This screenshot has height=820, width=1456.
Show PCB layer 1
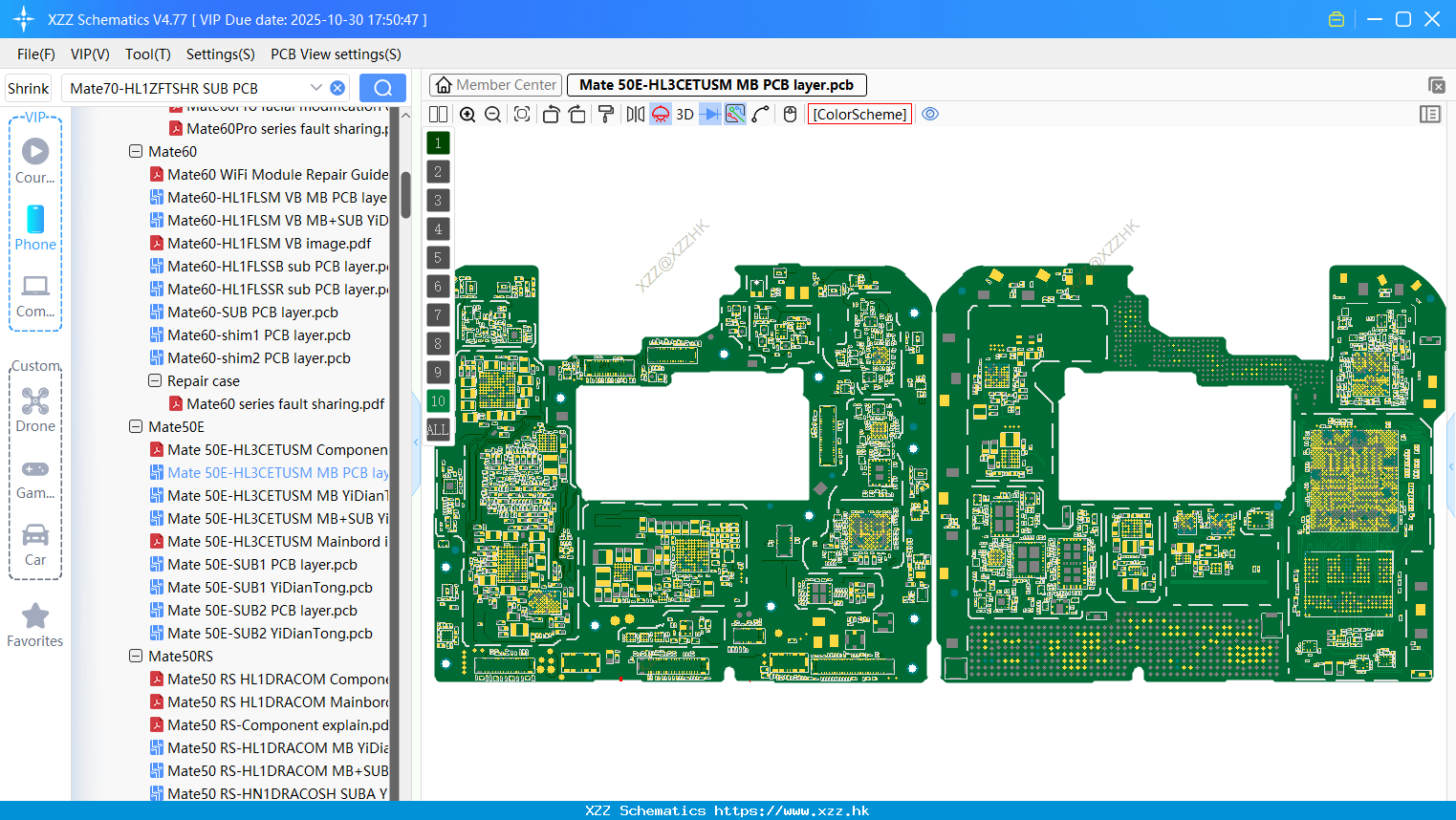438,143
